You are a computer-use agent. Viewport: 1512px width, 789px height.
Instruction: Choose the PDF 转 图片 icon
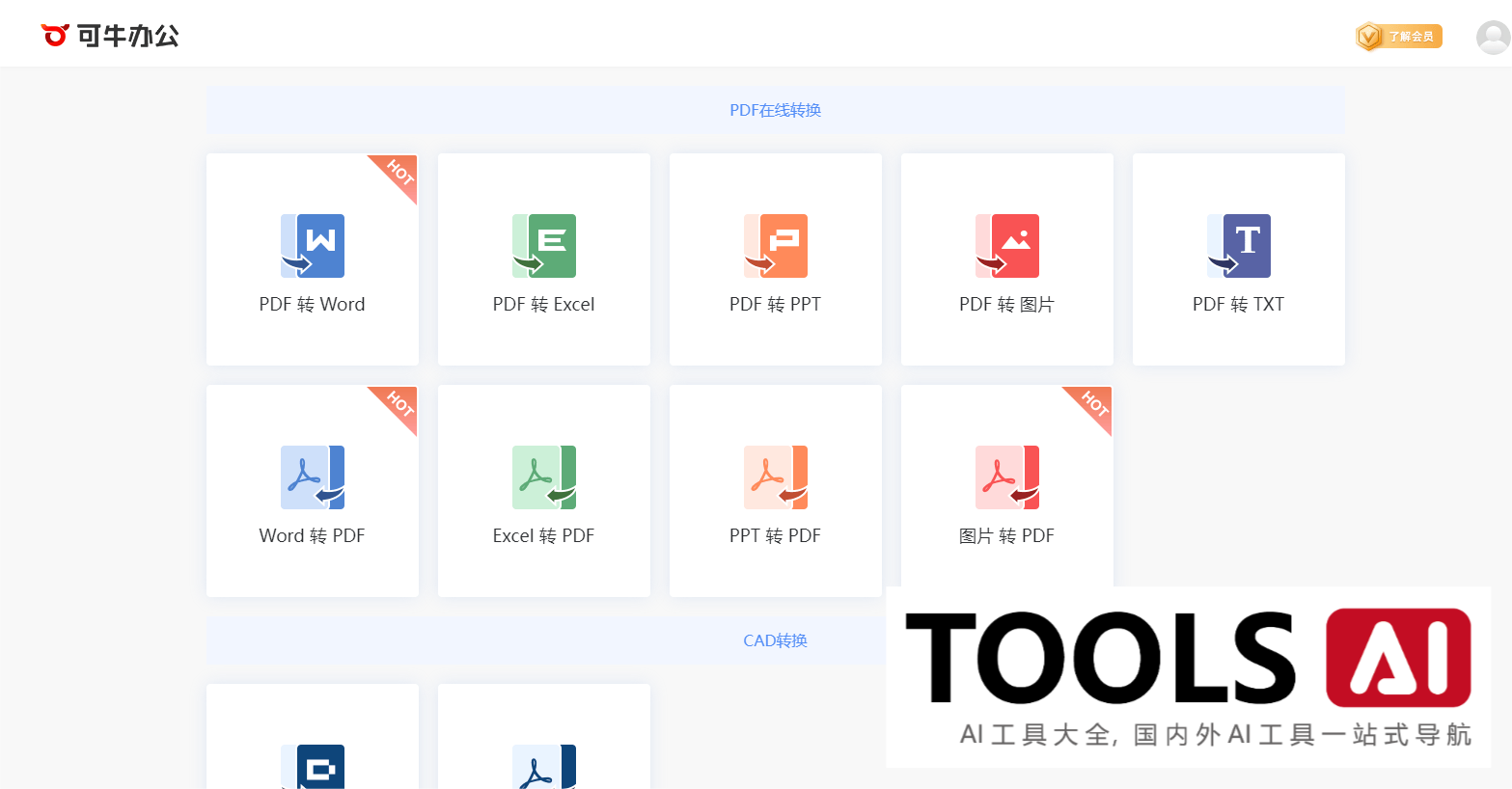tap(1007, 246)
